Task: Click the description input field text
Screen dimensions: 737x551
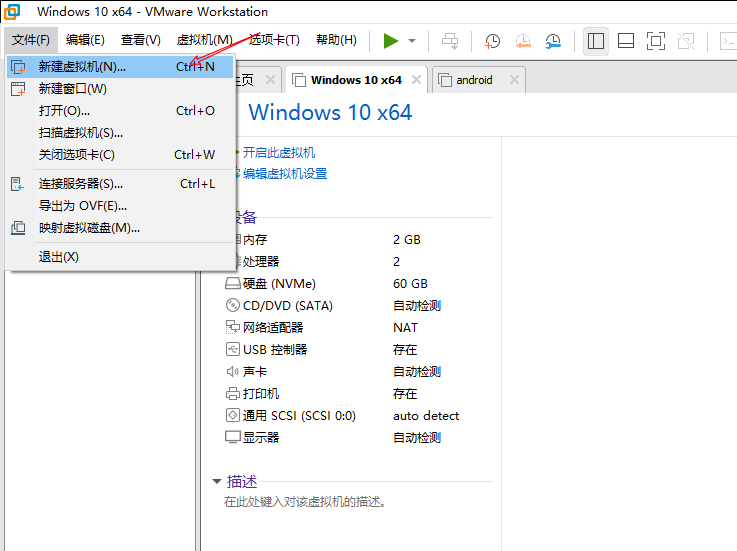Action: tap(306, 502)
